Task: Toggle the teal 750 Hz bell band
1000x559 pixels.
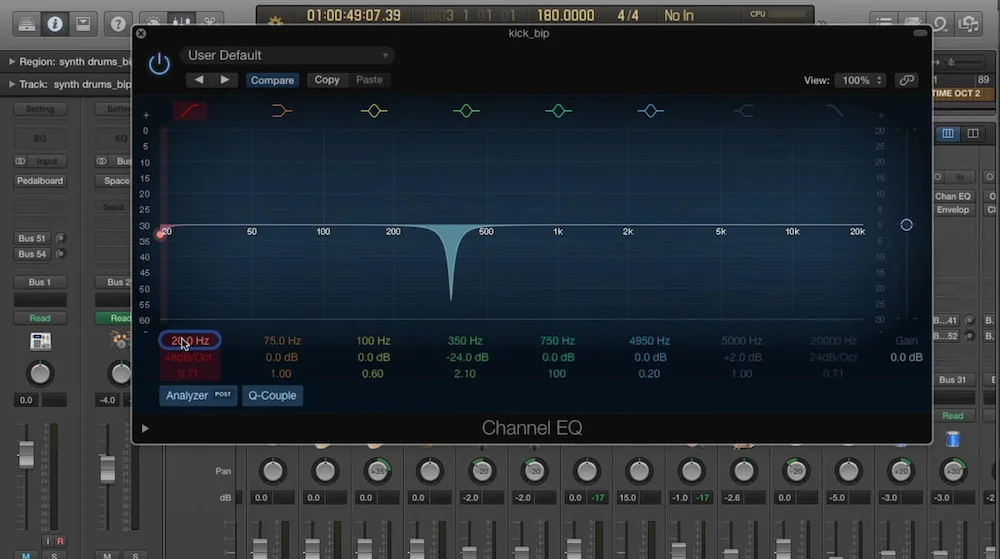Action: pyautogui.click(x=558, y=111)
